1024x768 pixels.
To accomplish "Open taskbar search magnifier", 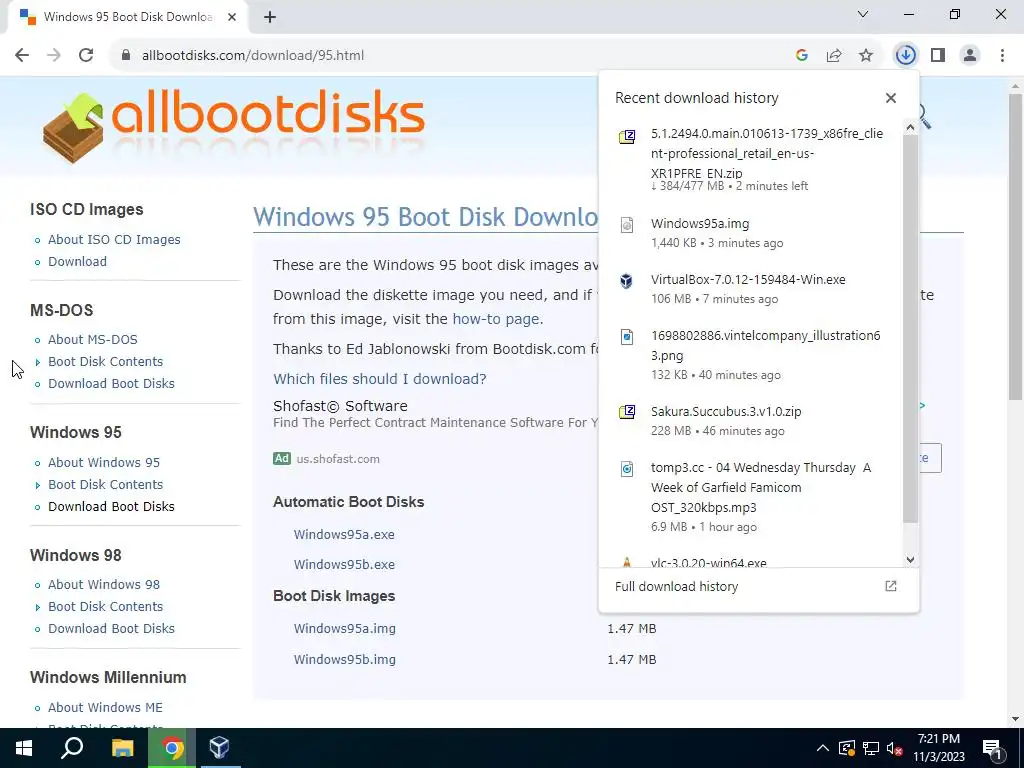I will (x=72, y=748).
